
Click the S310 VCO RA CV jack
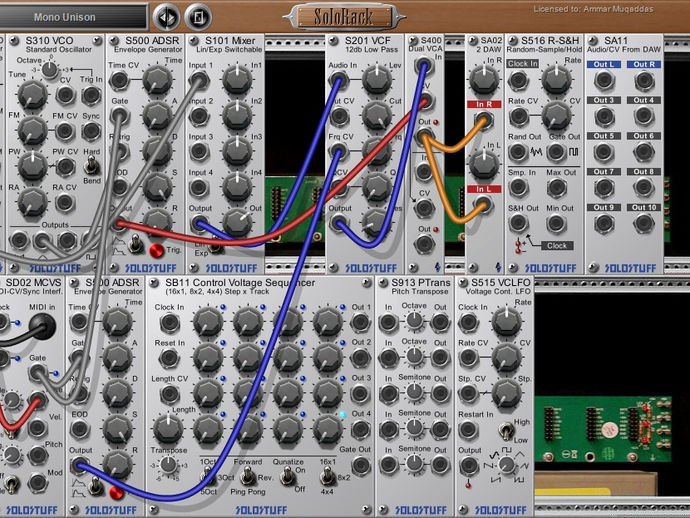click(x=65, y=202)
